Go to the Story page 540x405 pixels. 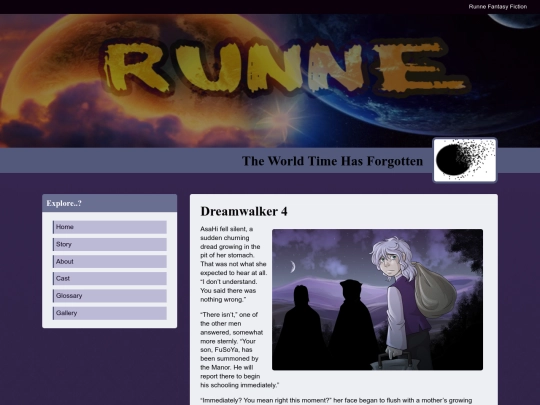110,245
